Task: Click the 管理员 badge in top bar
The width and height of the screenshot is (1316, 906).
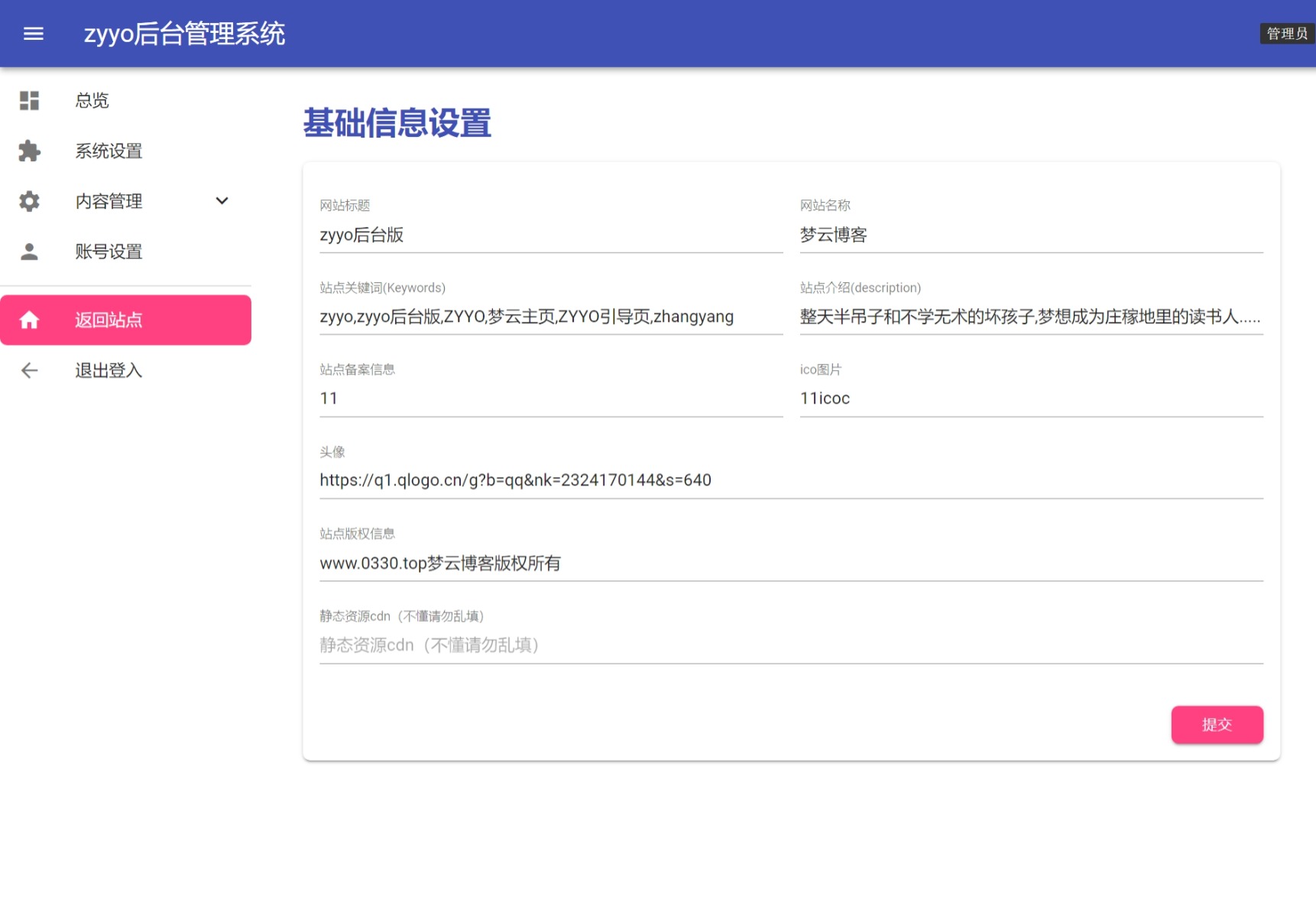Action: (x=1286, y=33)
